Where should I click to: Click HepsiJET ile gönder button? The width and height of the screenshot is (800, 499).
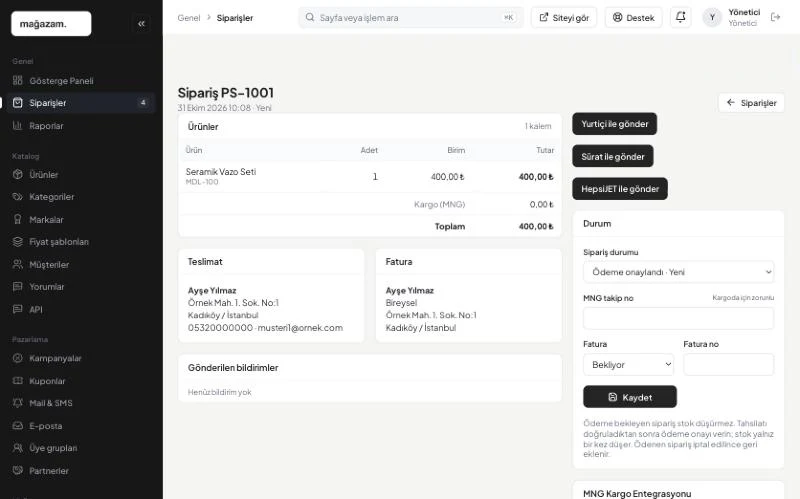tap(620, 189)
